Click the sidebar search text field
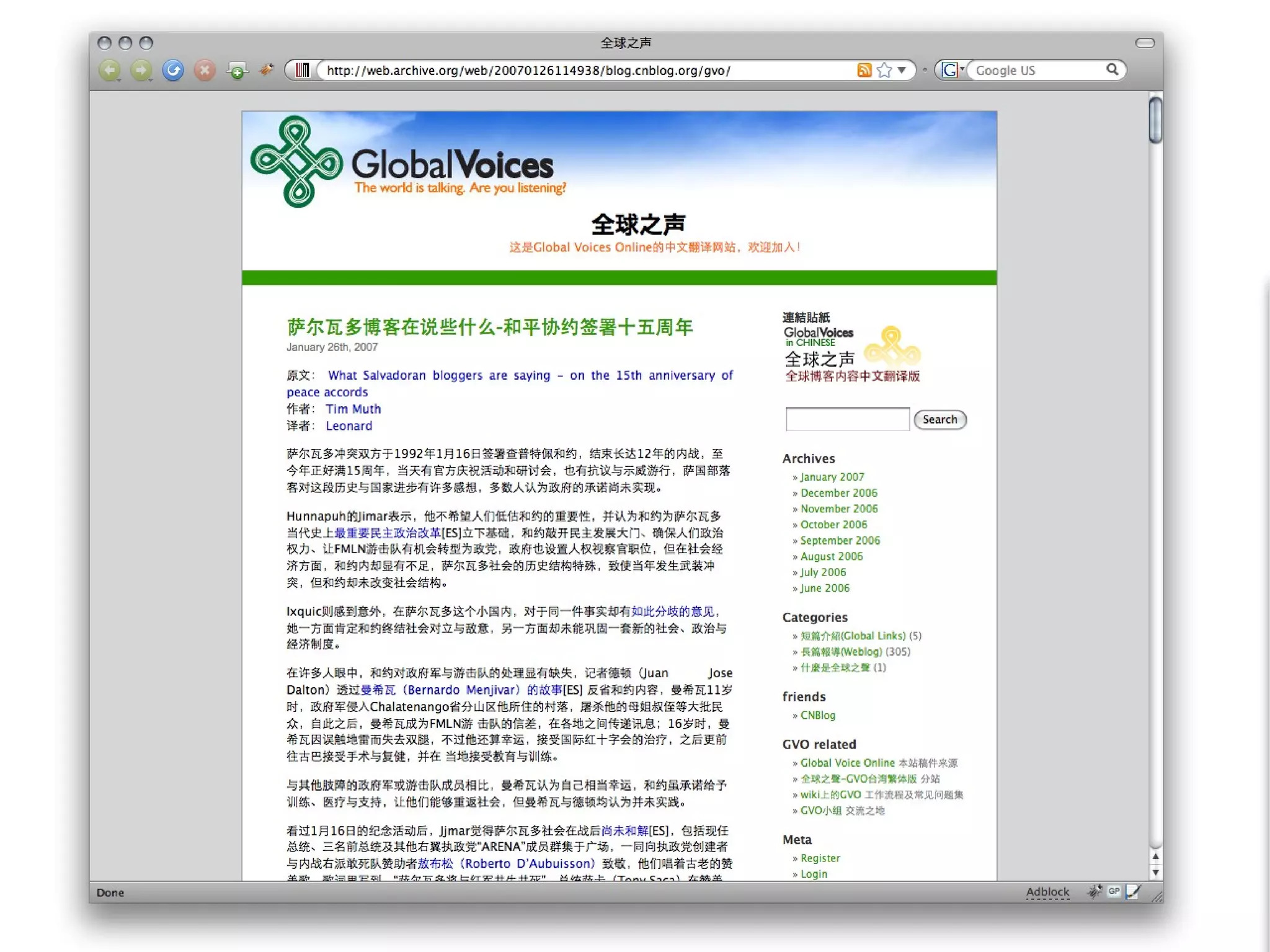The height and width of the screenshot is (952, 1270). (x=847, y=419)
